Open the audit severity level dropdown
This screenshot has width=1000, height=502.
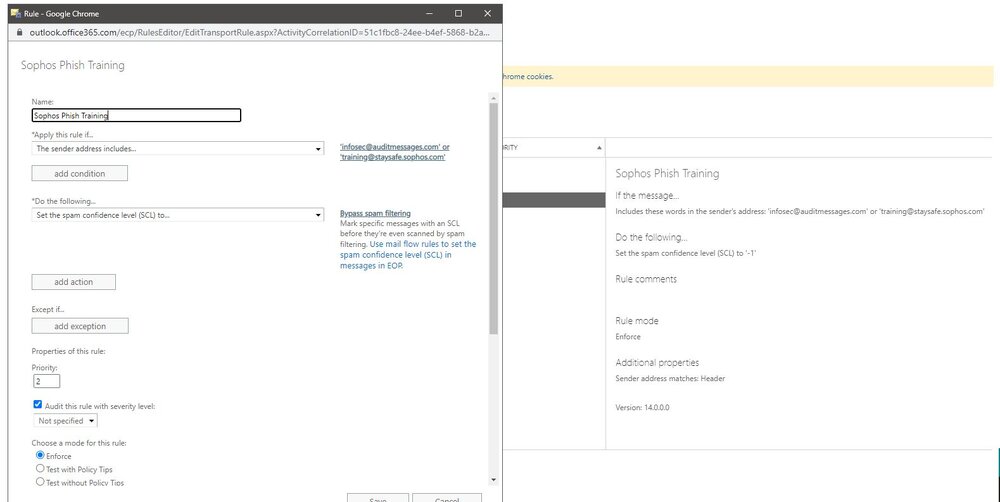[x=65, y=421]
